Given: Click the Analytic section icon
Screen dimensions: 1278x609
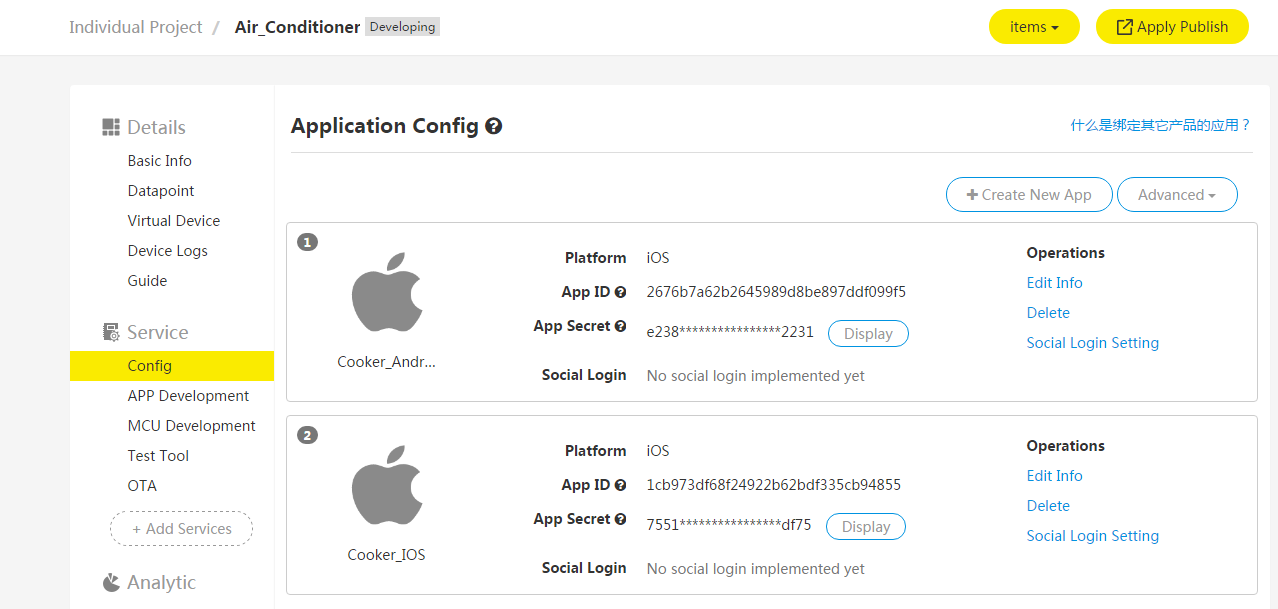Looking at the screenshot, I should click(110, 581).
